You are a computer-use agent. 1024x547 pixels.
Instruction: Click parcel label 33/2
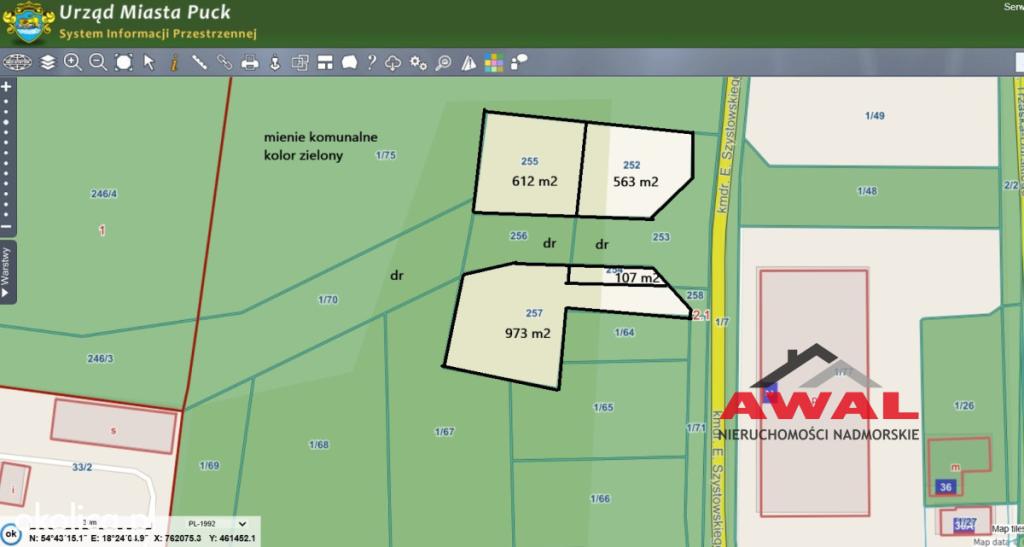tap(82, 467)
